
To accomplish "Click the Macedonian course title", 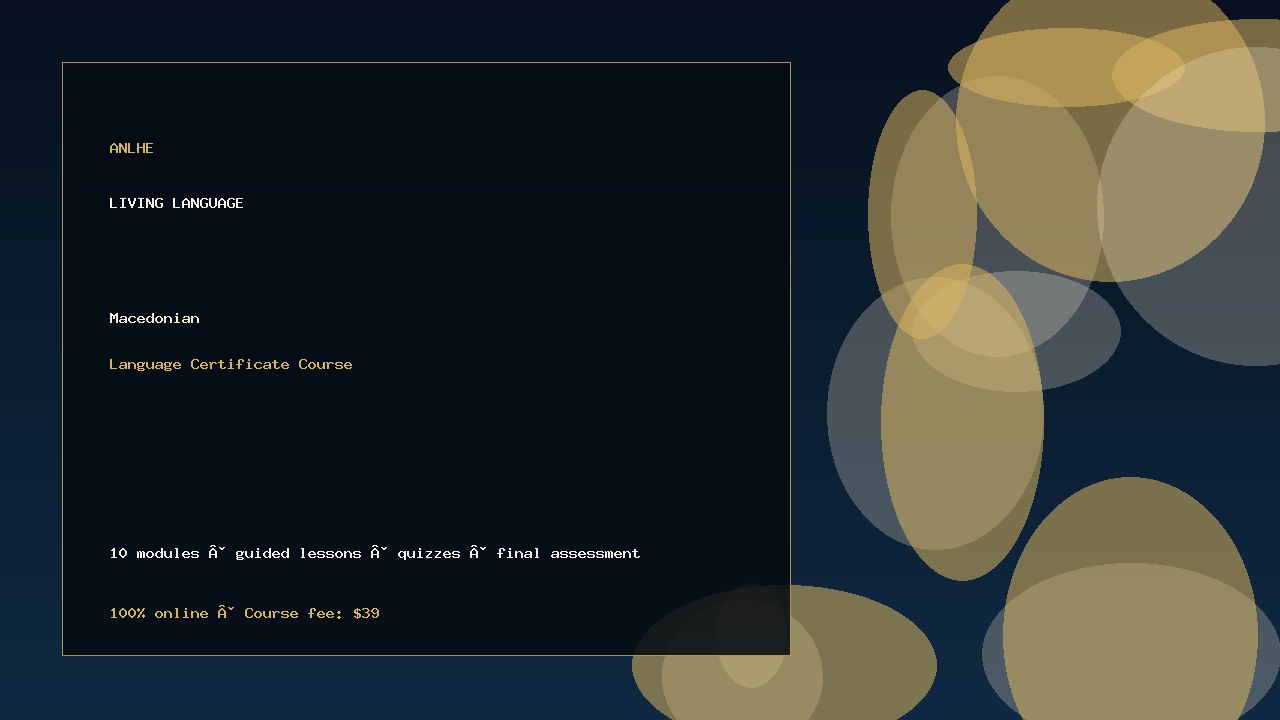I will [154, 318].
